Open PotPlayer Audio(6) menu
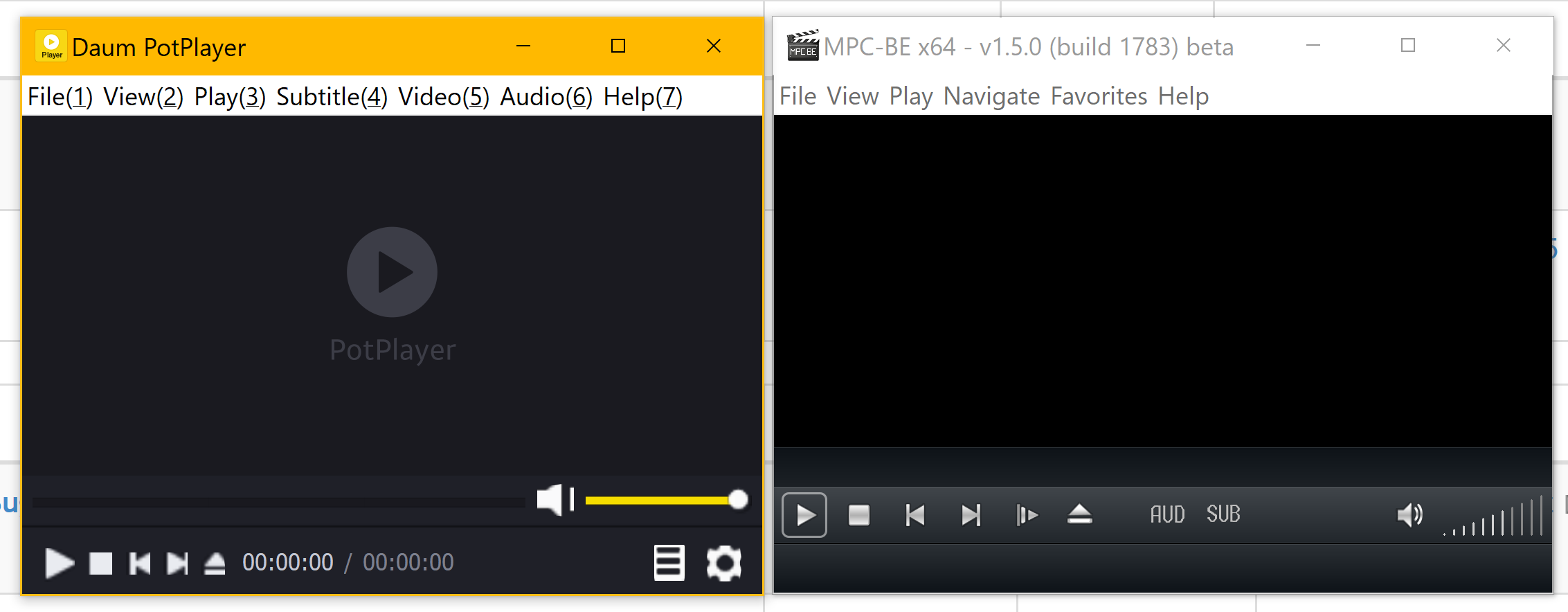Viewport: 1568px width, 612px height. coord(546,97)
